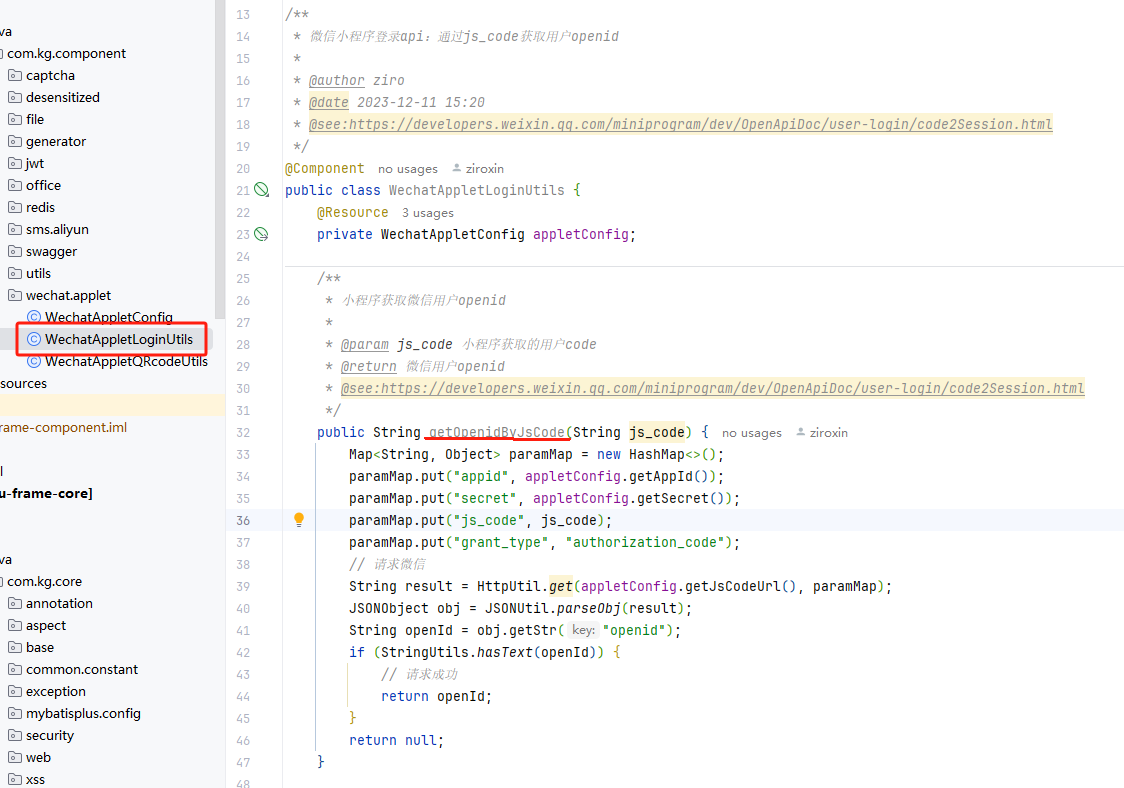Screen dimensions: 1124x788
Task: Click the '3 usages' hint beside @Resource
Action: pos(427,213)
